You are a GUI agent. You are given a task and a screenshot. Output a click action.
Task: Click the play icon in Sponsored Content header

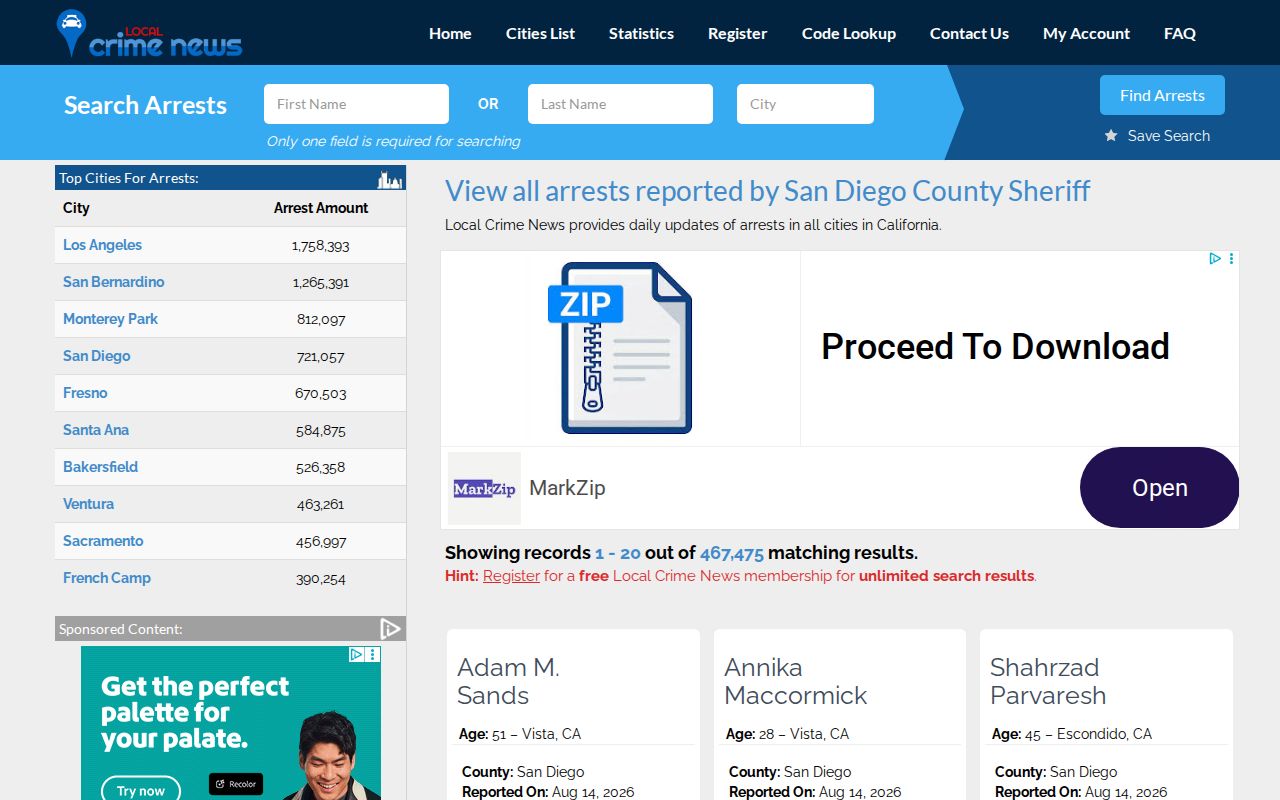[x=390, y=628]
